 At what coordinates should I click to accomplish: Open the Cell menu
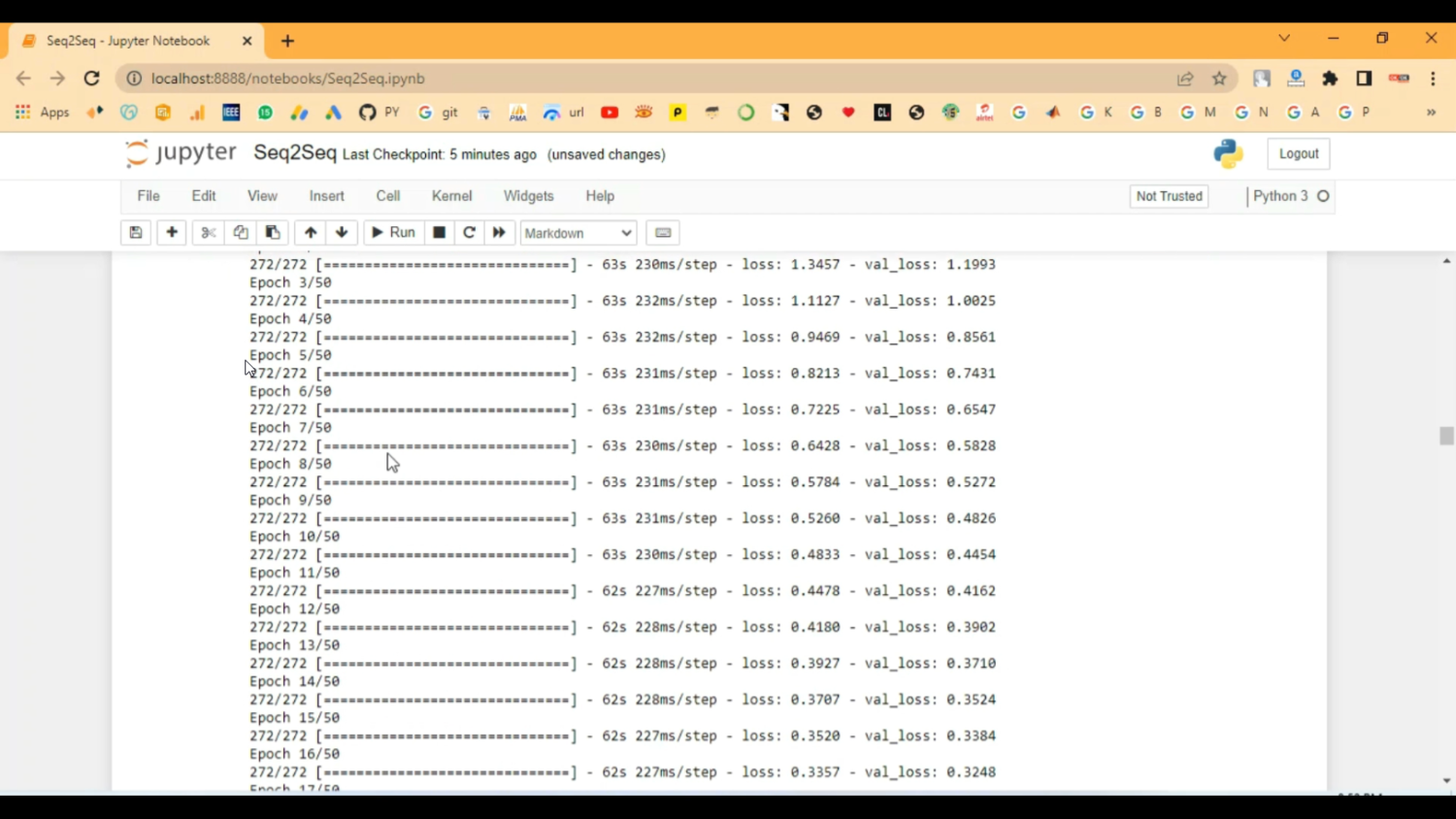click(387, 196)
